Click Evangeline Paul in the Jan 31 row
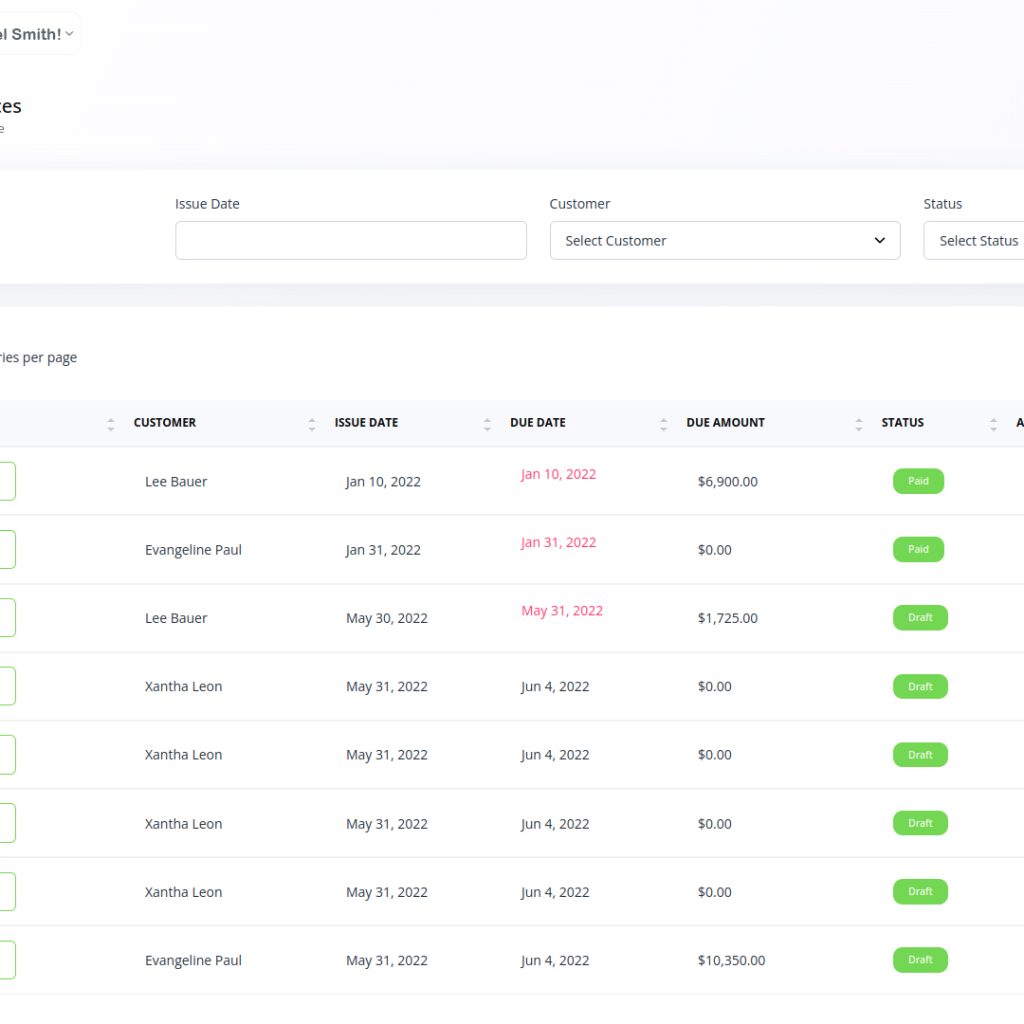 [x=193, y=550]
